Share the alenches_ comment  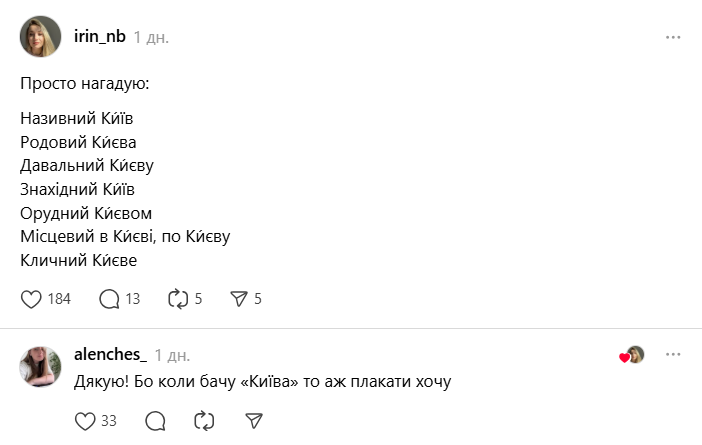(253, 421)
